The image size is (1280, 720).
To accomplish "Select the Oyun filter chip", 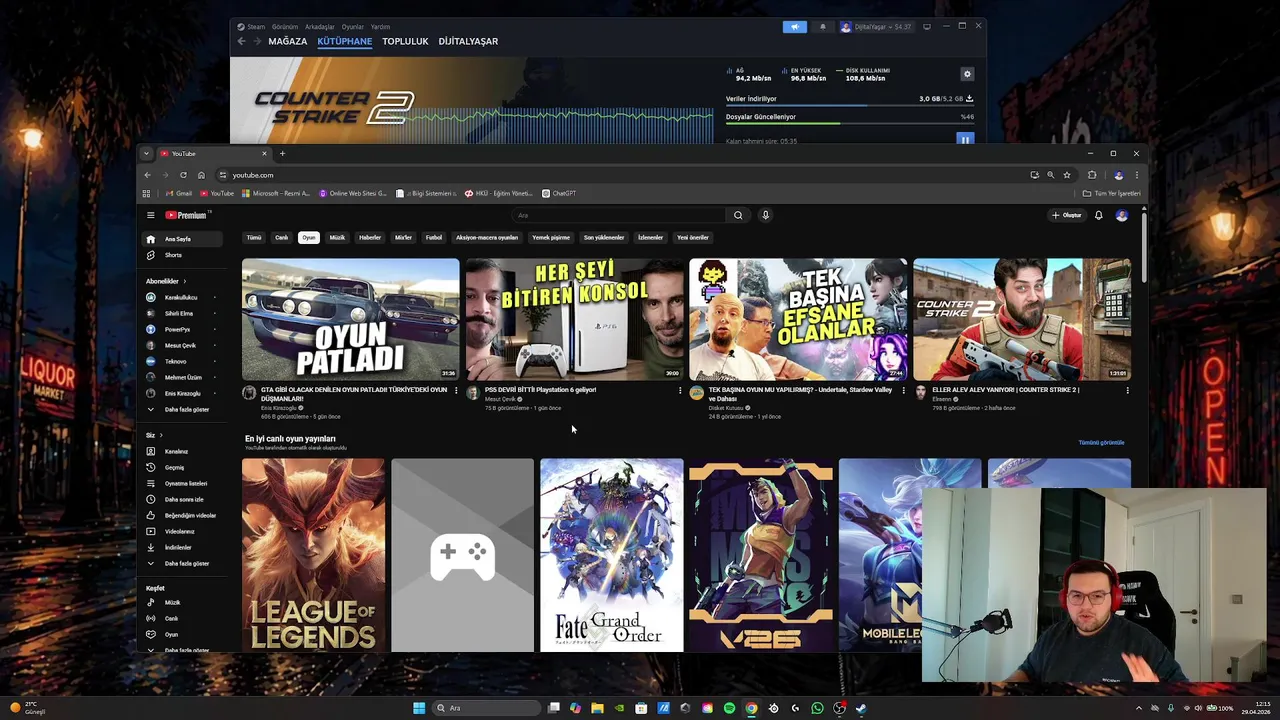I will (x=309, y=238).
